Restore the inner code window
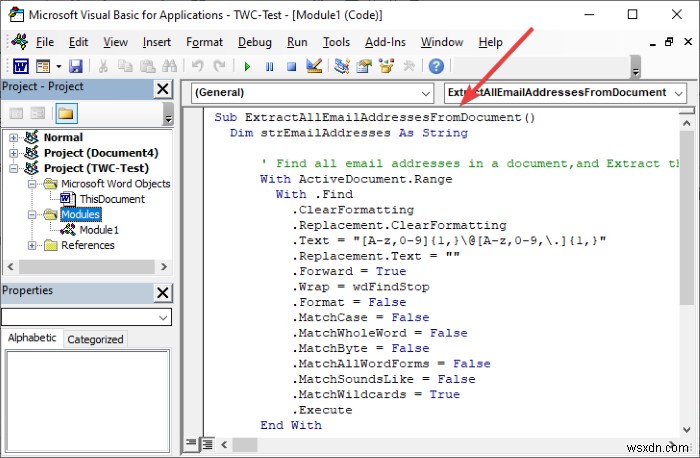The height and width of the screenshot is (458, 700). [x=669, y=42]
